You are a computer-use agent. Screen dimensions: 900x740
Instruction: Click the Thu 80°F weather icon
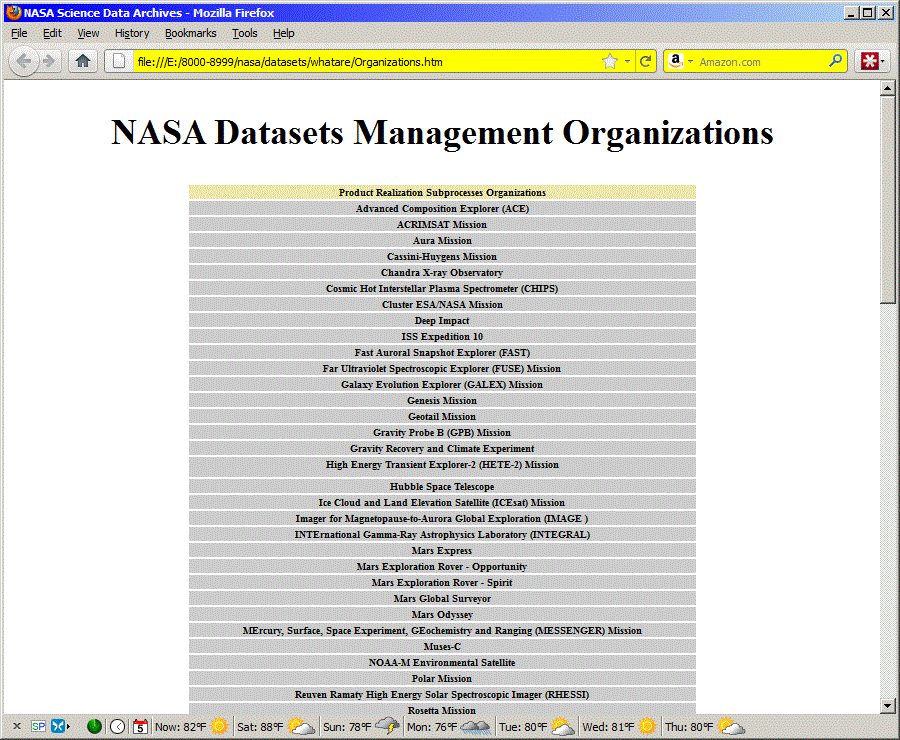click(731, 727)
